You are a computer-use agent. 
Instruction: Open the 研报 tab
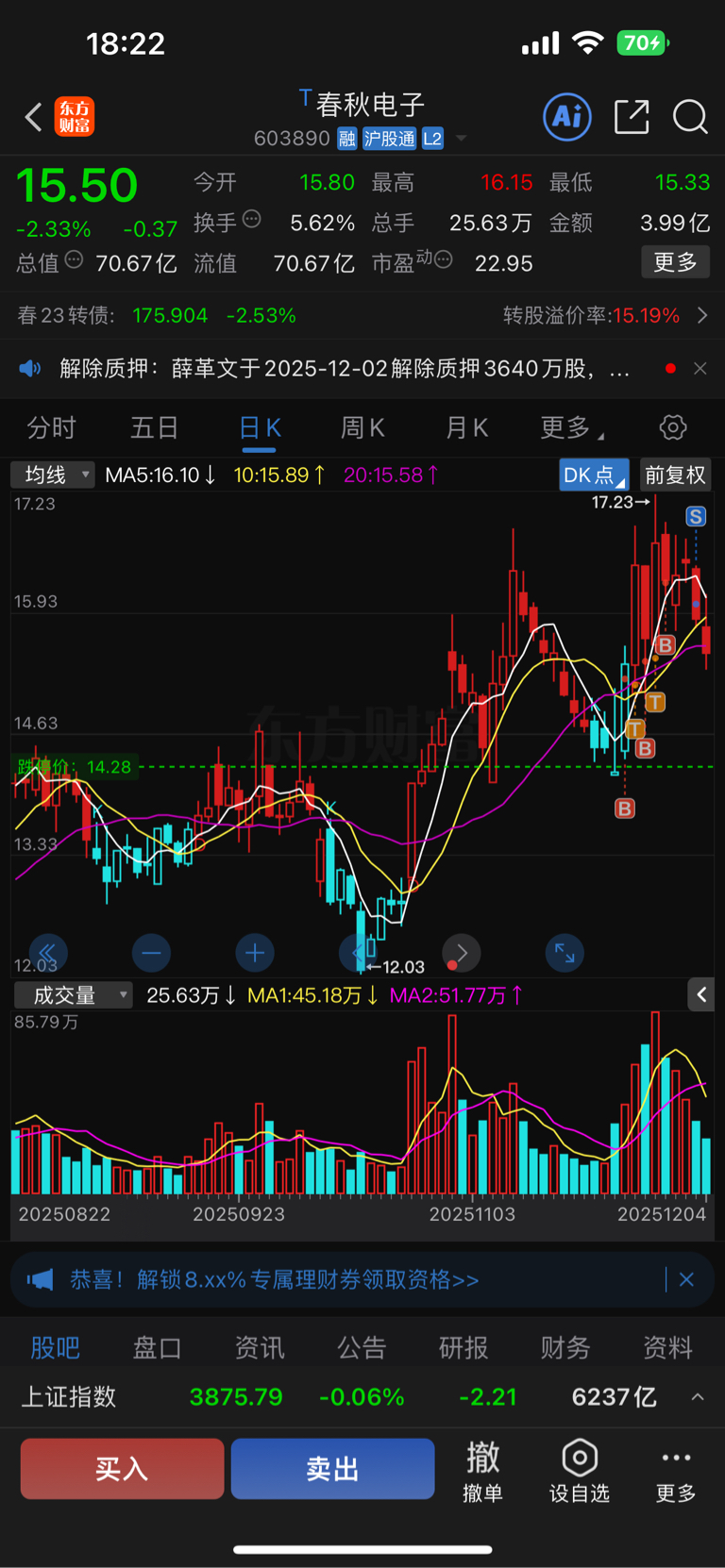(x=464, y=1347)
